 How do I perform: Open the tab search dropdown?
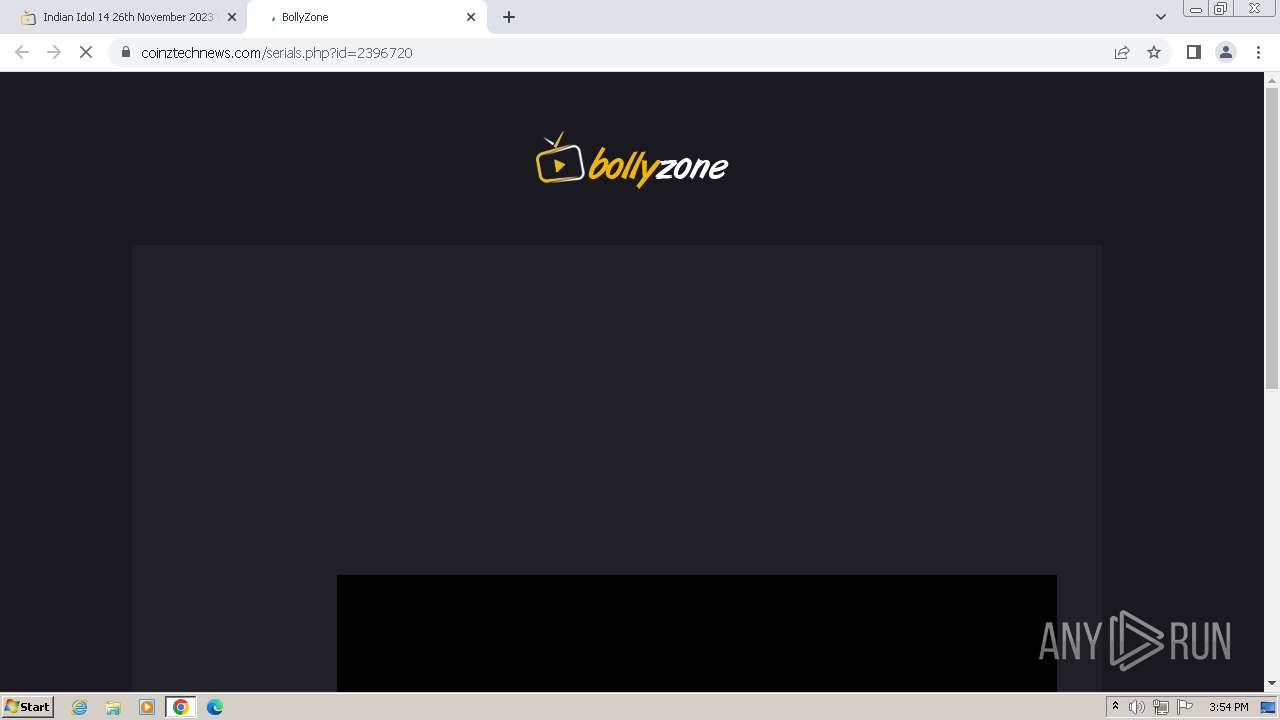point(1161,17)
